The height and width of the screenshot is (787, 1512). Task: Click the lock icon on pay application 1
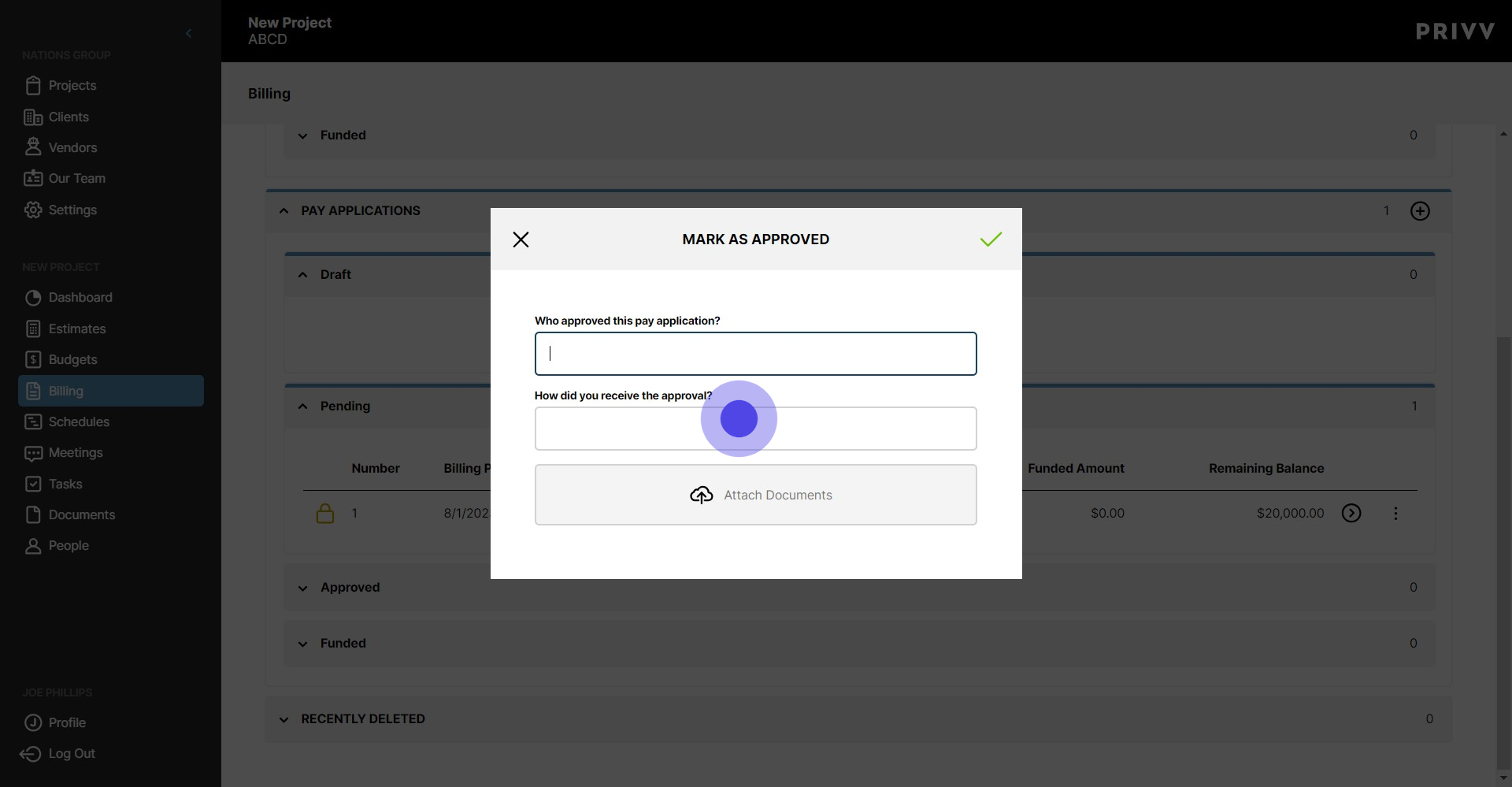coord(325,514)
